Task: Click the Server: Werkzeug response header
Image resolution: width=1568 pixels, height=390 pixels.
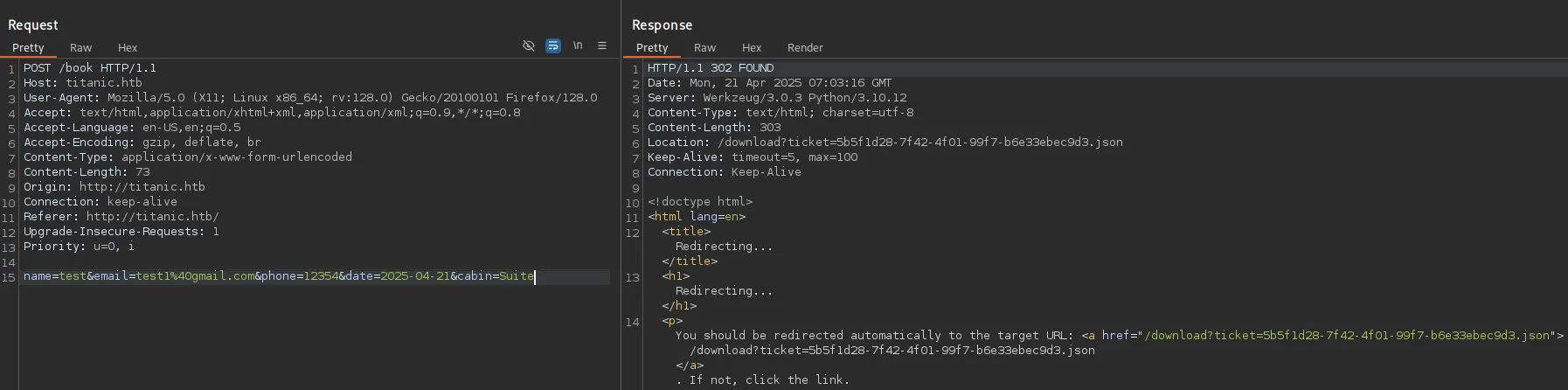Action: (x=776, y=98)
